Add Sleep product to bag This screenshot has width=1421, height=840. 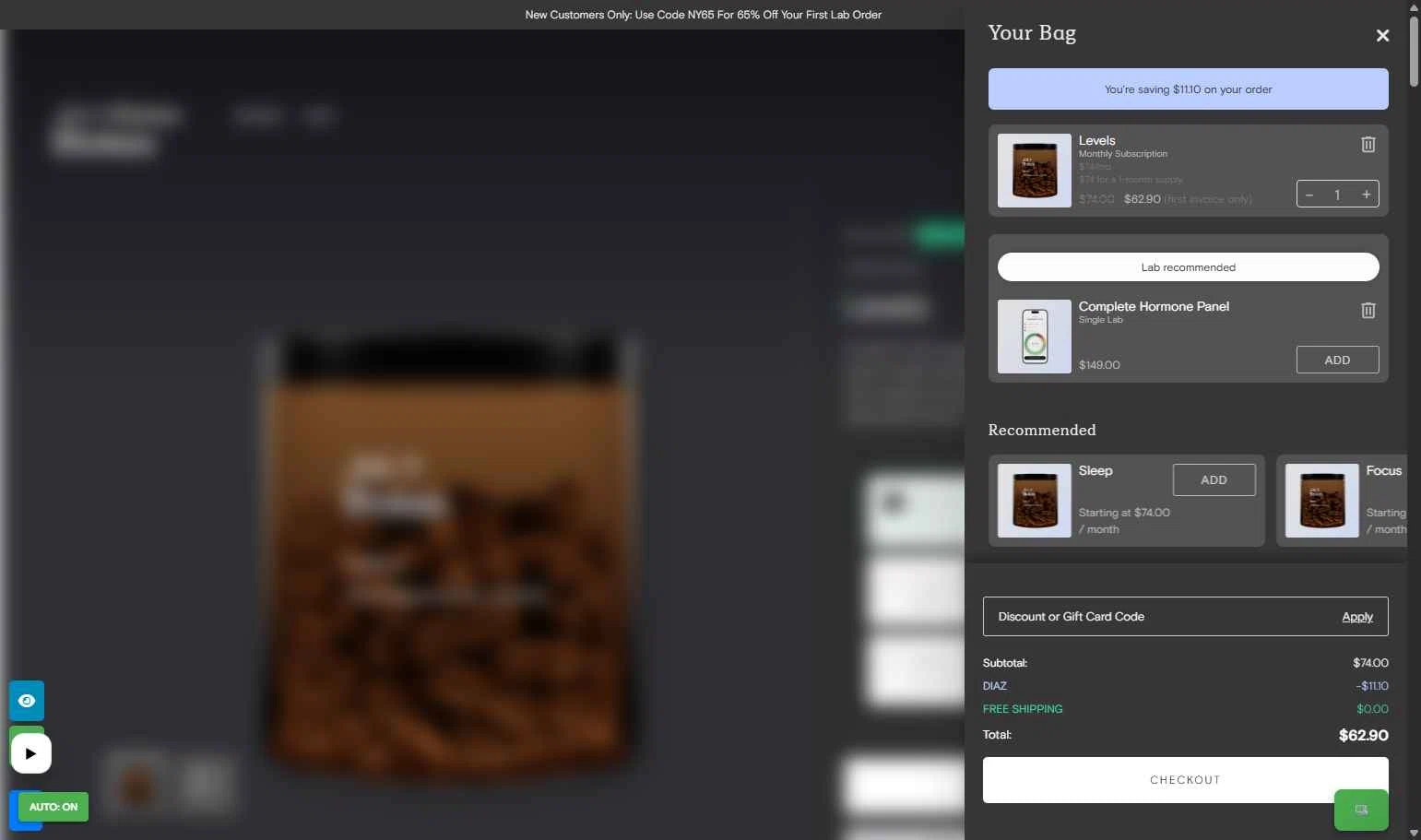coord(1214,479)
